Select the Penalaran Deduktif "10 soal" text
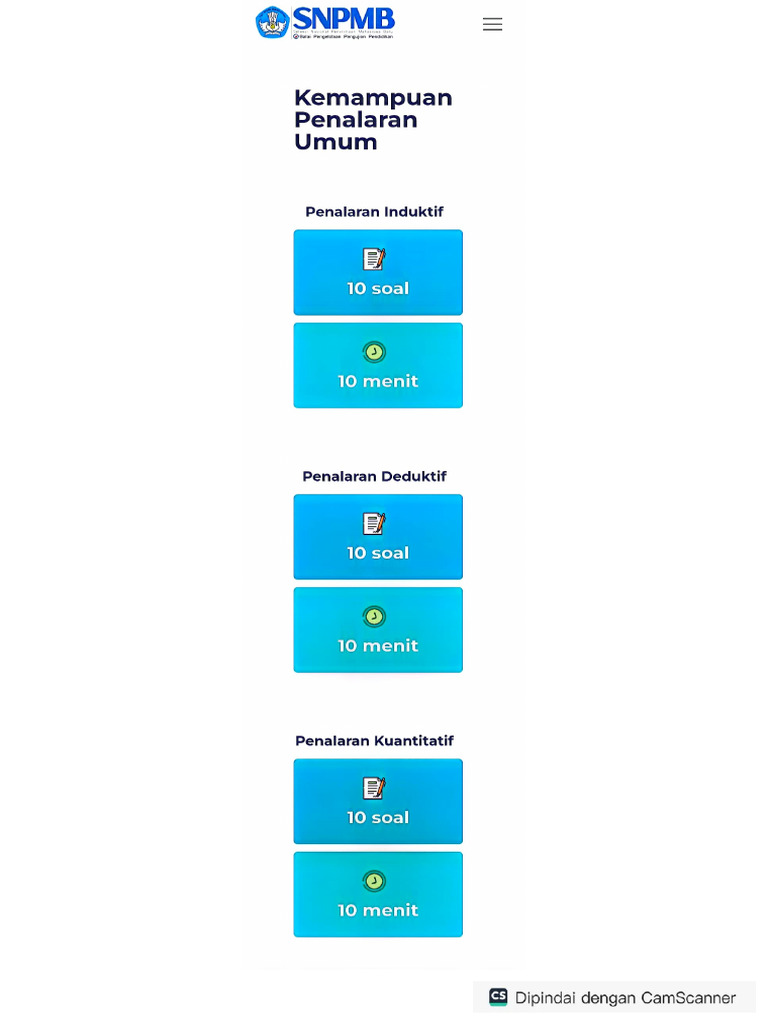 point(378,553)
